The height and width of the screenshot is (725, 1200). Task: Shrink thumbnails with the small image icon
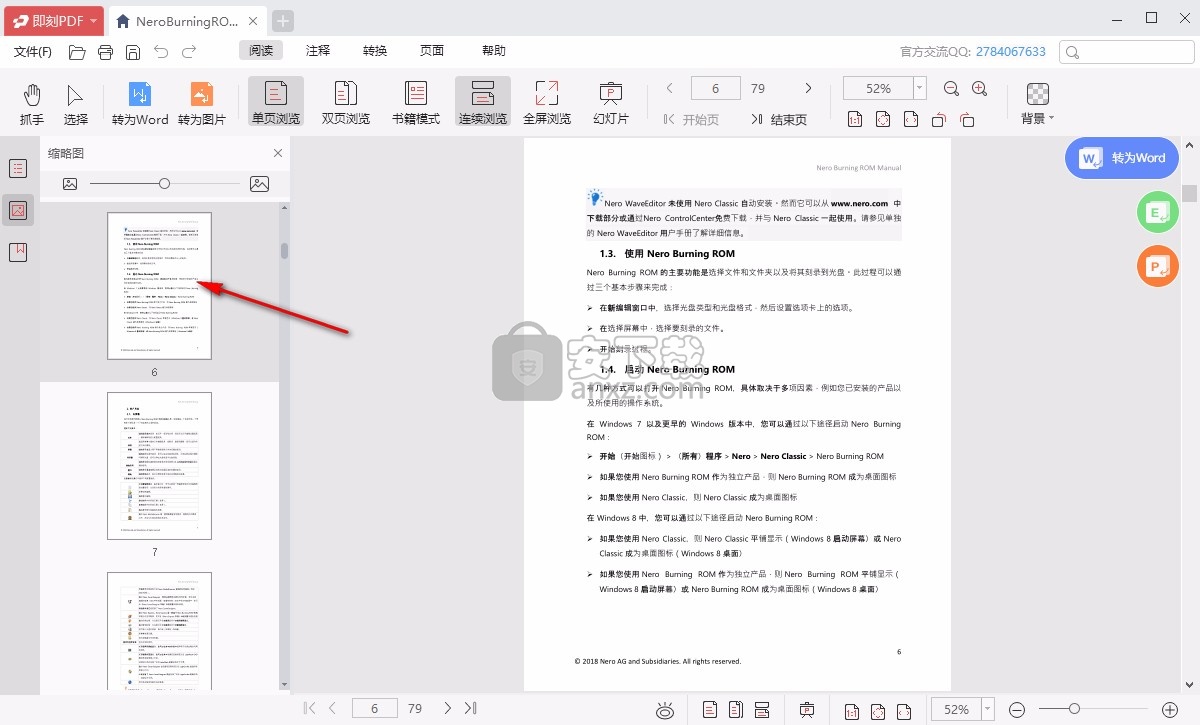(x=70, y=184)
